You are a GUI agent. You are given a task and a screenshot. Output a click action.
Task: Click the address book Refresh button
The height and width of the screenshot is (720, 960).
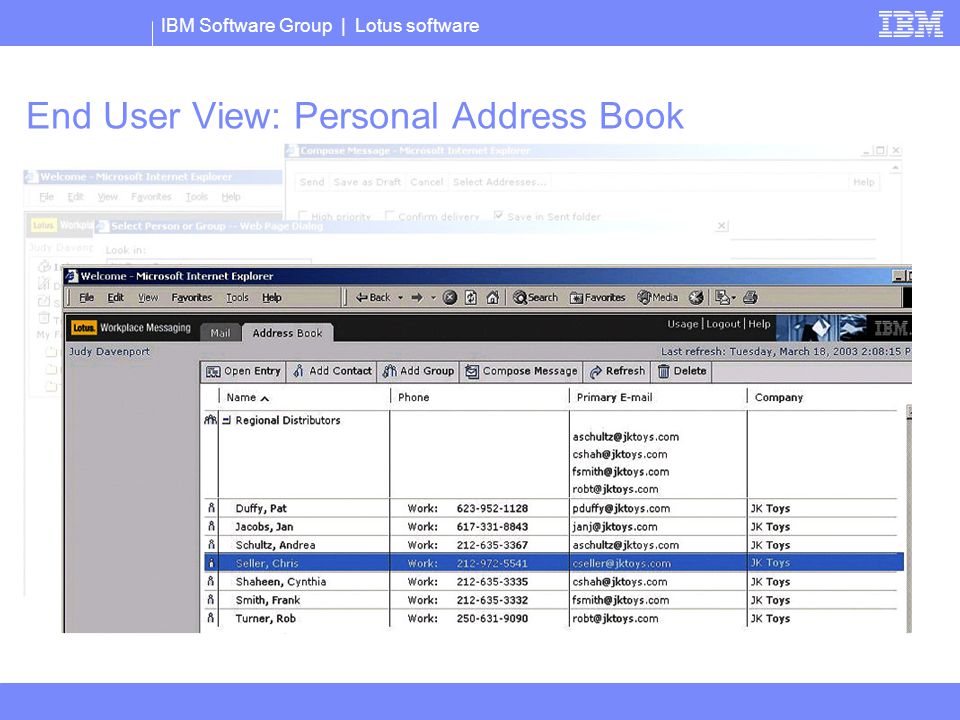[x=617, y=371]
